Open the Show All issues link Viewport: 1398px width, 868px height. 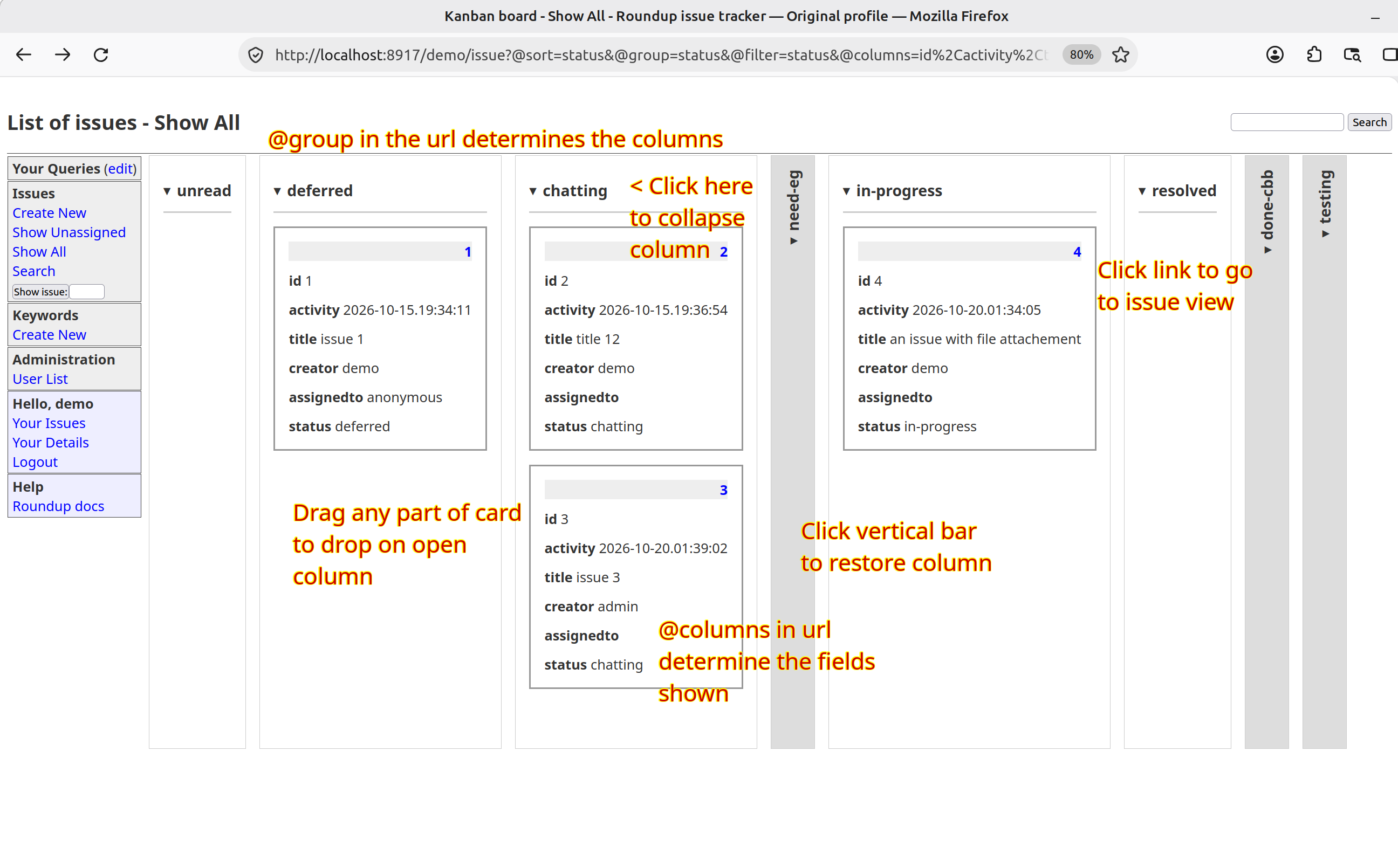click(x=39, y=252)
